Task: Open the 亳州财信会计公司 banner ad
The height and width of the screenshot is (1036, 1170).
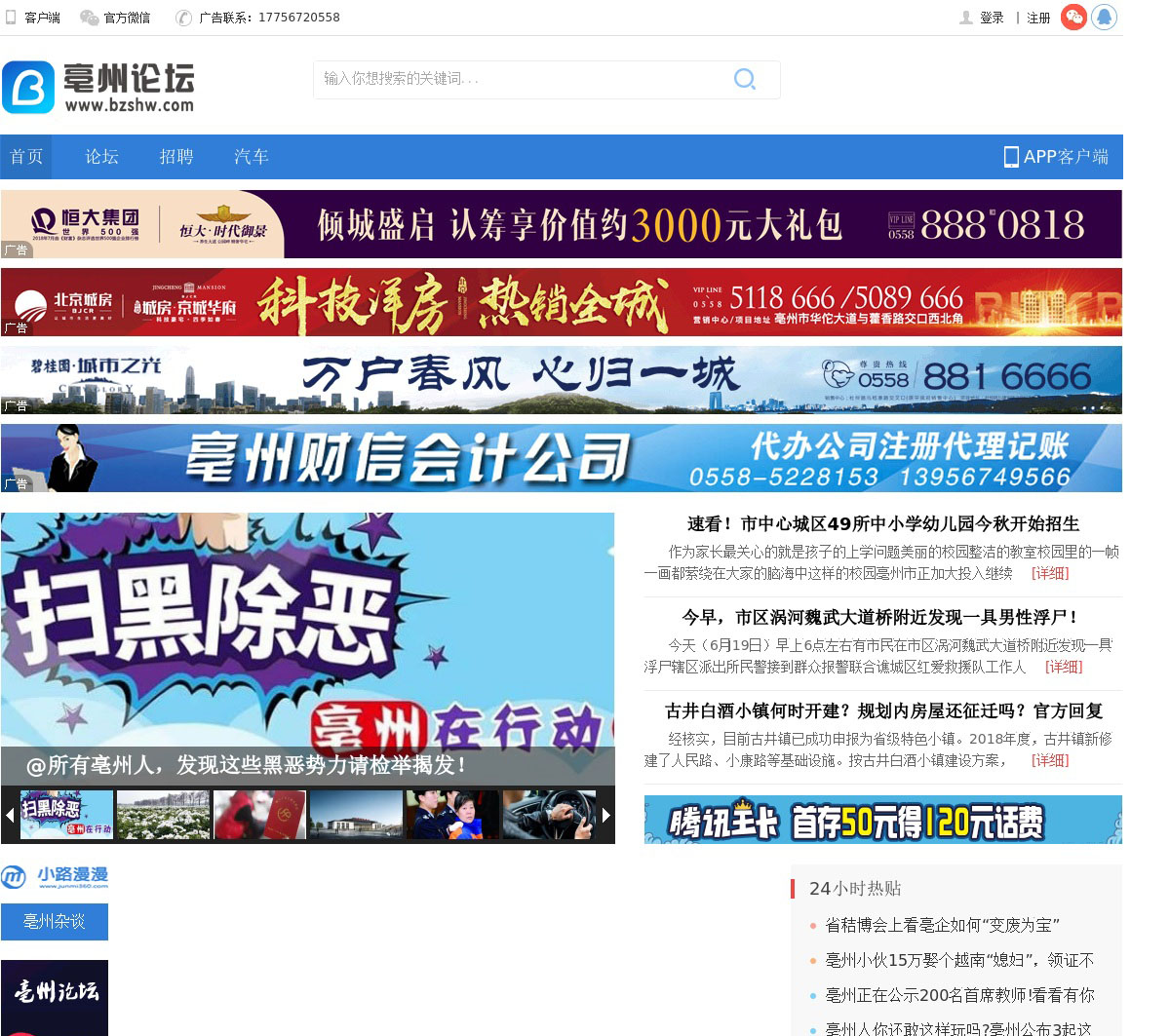Action: [562, 458]
